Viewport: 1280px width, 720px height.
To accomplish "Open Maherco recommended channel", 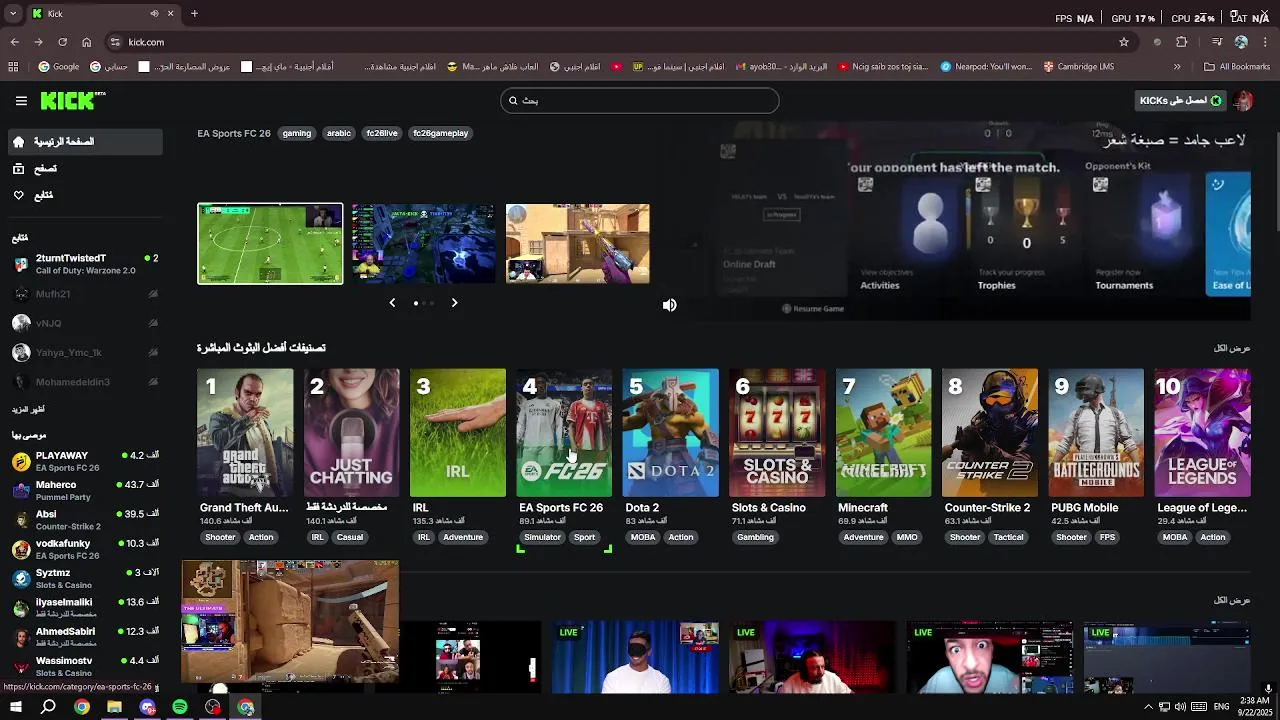I will [x=85, y=490].
